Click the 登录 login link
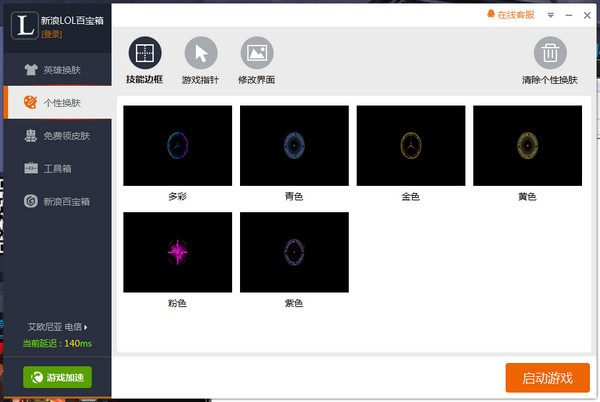This screenshot has height=402, width=600. [x=52, y=34]
